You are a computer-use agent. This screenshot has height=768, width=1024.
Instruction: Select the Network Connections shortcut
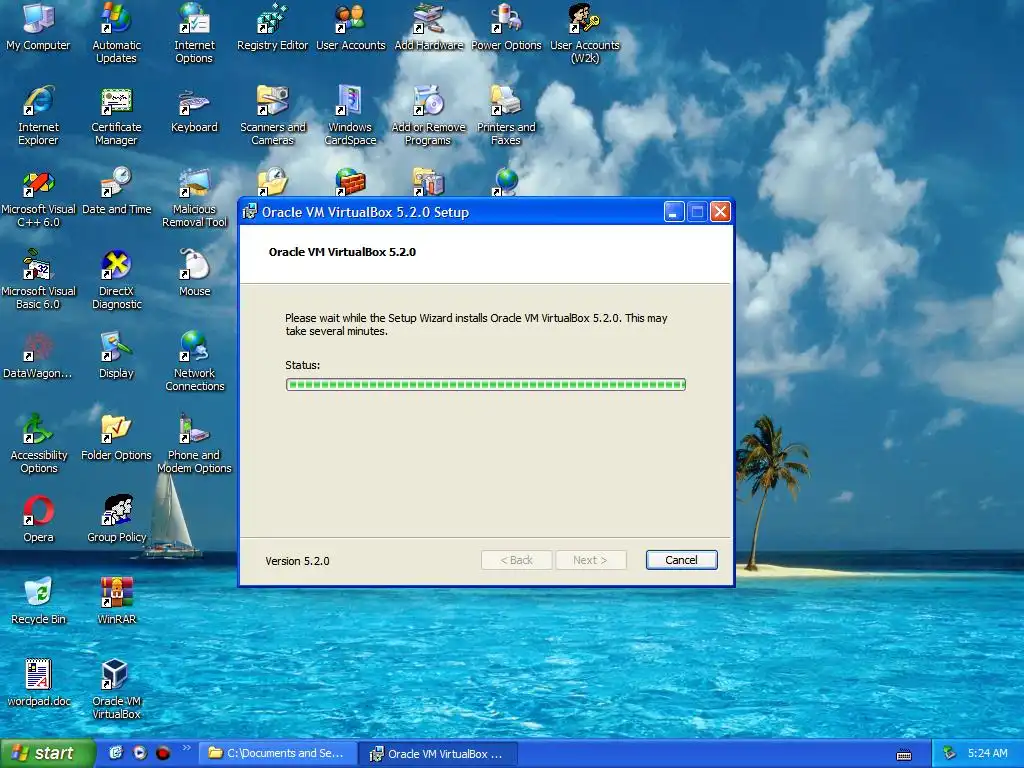pyautogui.click(x=194, y=361)
